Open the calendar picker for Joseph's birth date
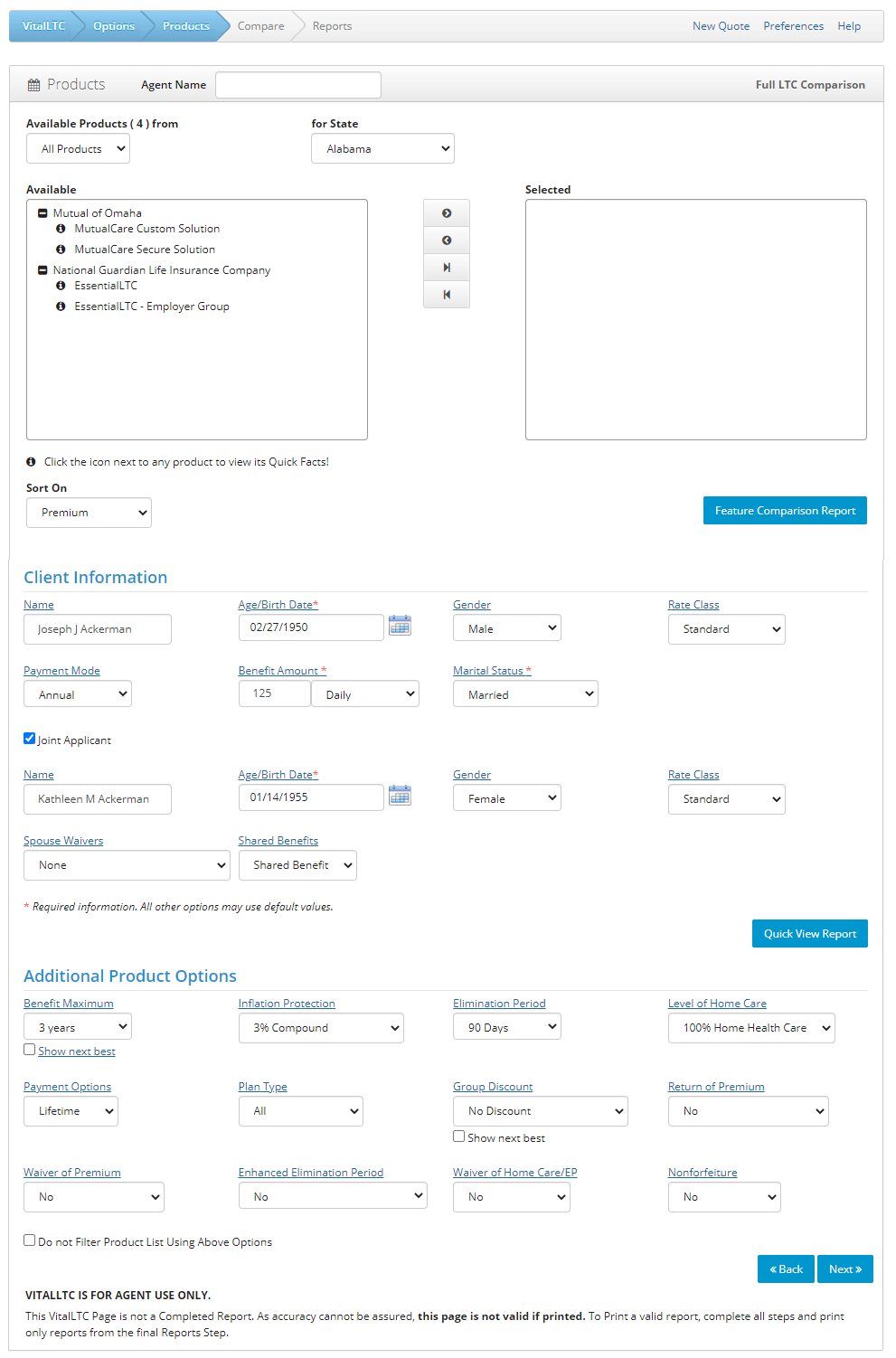 [400, 626]
